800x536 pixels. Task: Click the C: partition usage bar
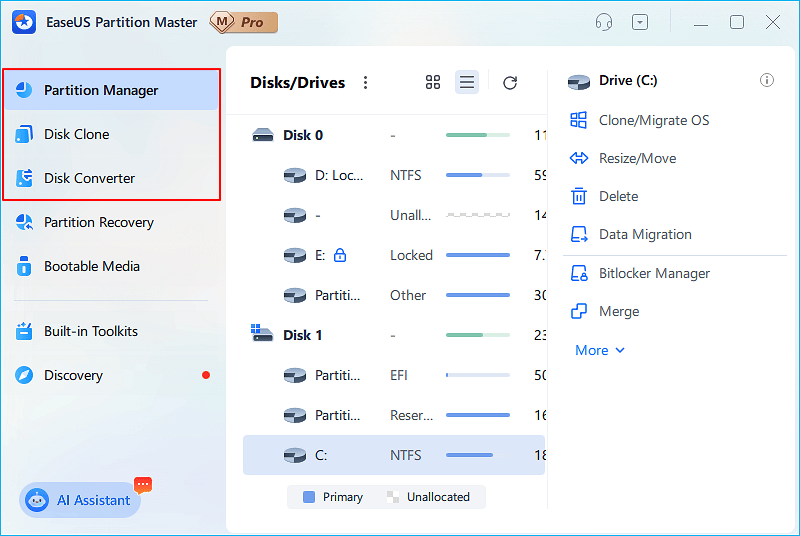coord(478,455)
